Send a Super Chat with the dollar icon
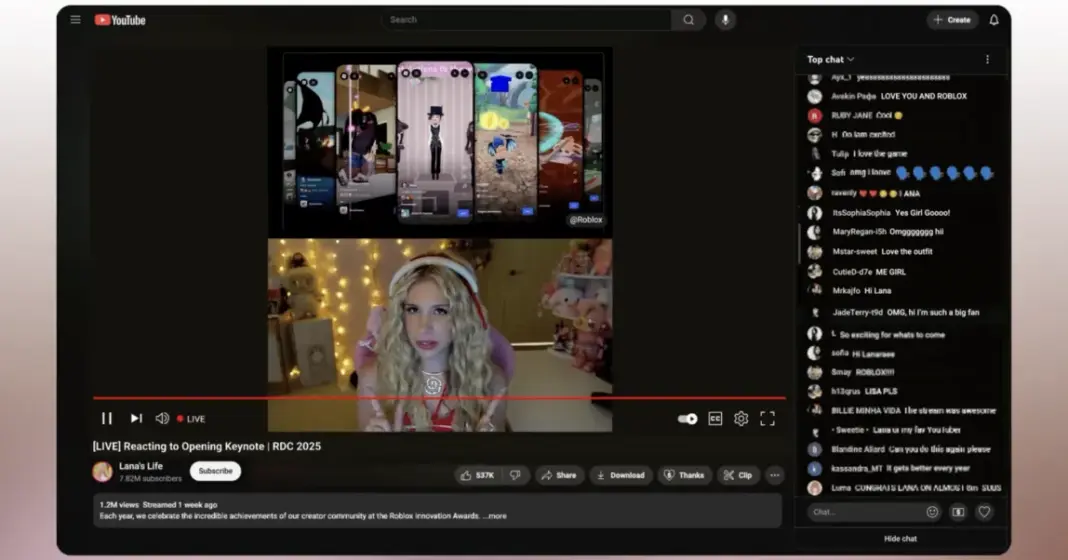This screenshot has height=560, width=1068. [958, 512]
